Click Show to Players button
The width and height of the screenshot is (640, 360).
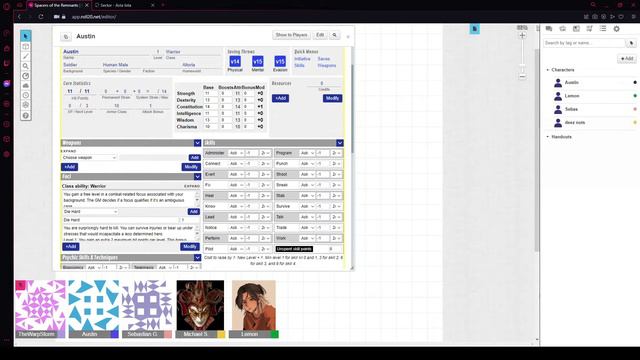pyautogui.click(x=291, y=35)
